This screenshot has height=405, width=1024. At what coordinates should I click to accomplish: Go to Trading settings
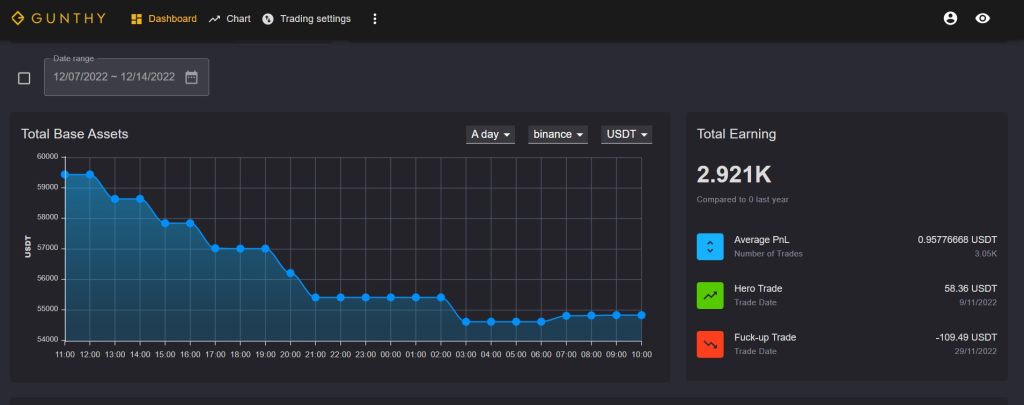click(306, 19)
